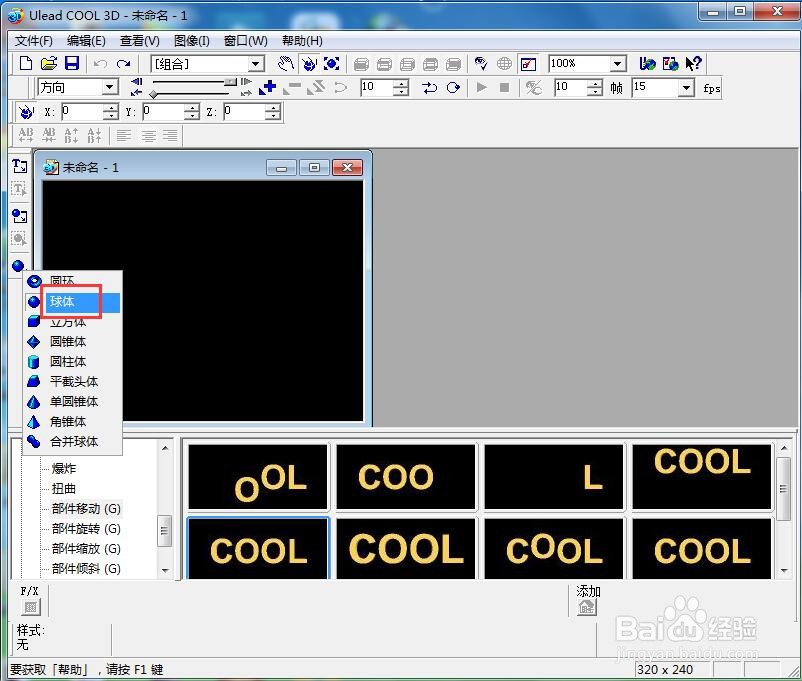Undo the last action

[x=100, y=63]
